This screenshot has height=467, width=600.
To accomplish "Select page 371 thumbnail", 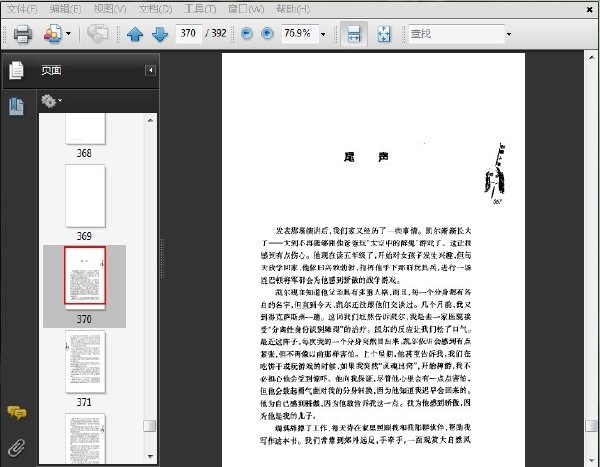I will click(85, 362).
